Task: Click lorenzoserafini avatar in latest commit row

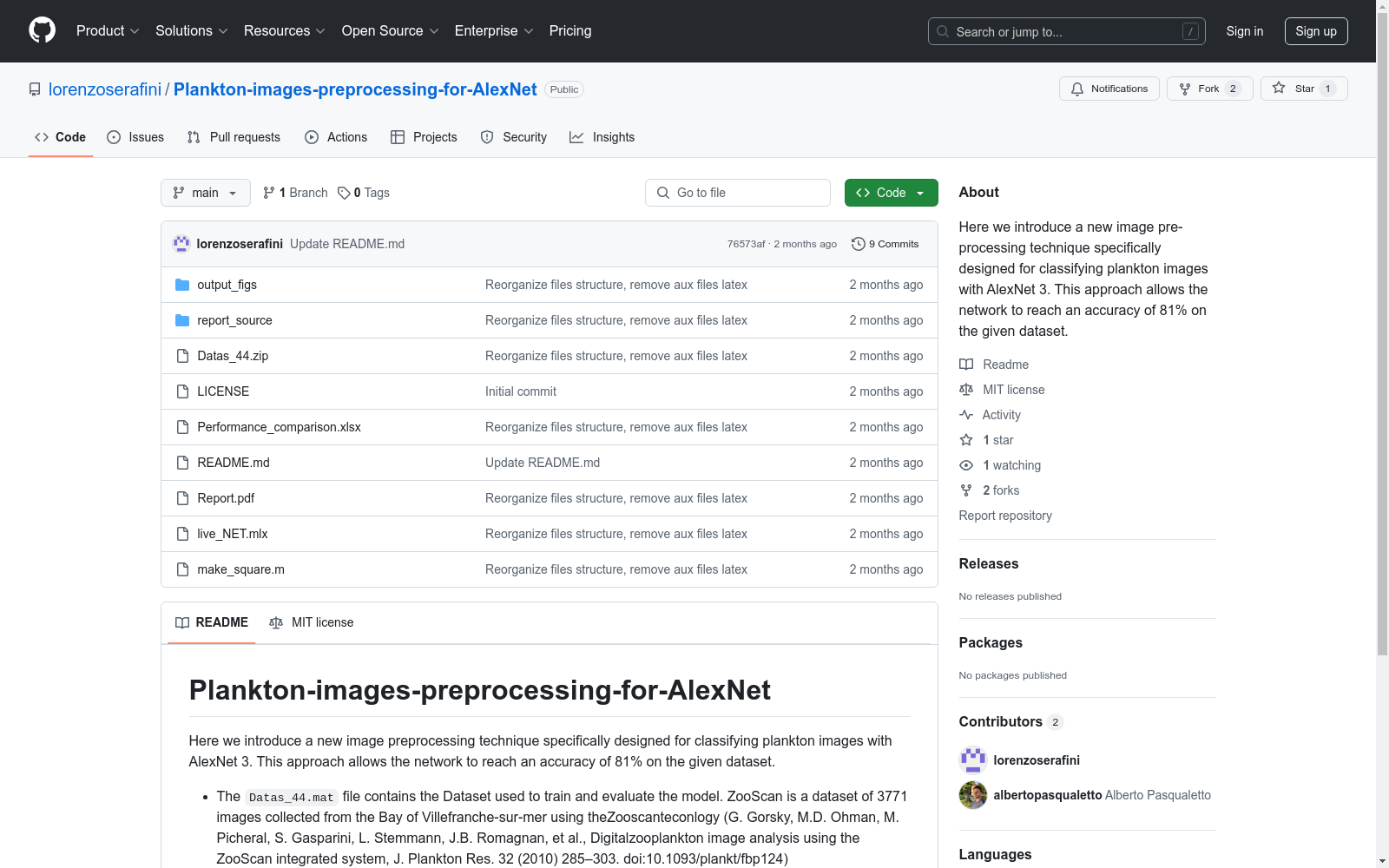Action: (x=181, y=244)
